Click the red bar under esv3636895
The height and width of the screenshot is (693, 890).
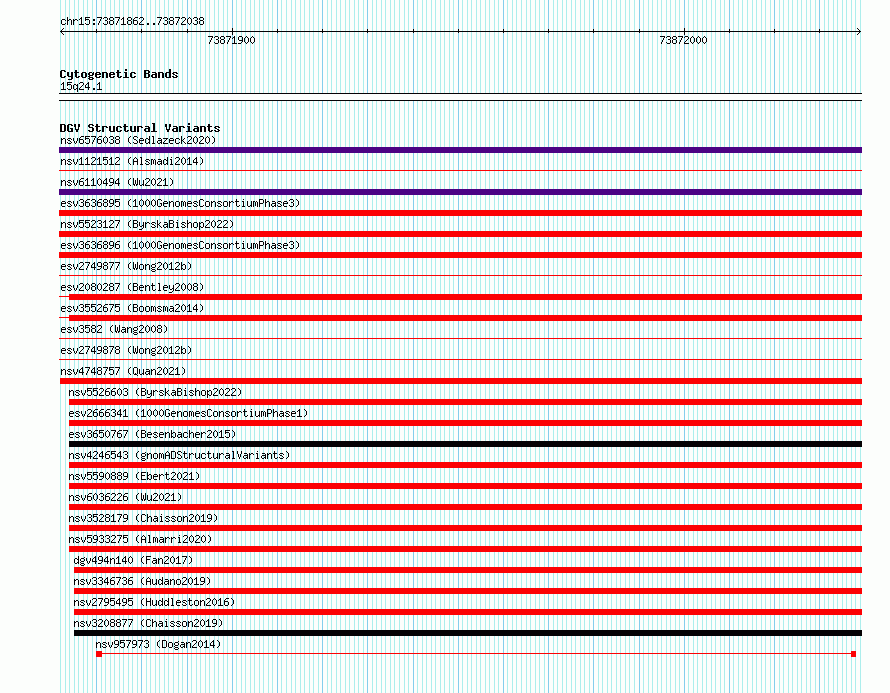(460, 213)
